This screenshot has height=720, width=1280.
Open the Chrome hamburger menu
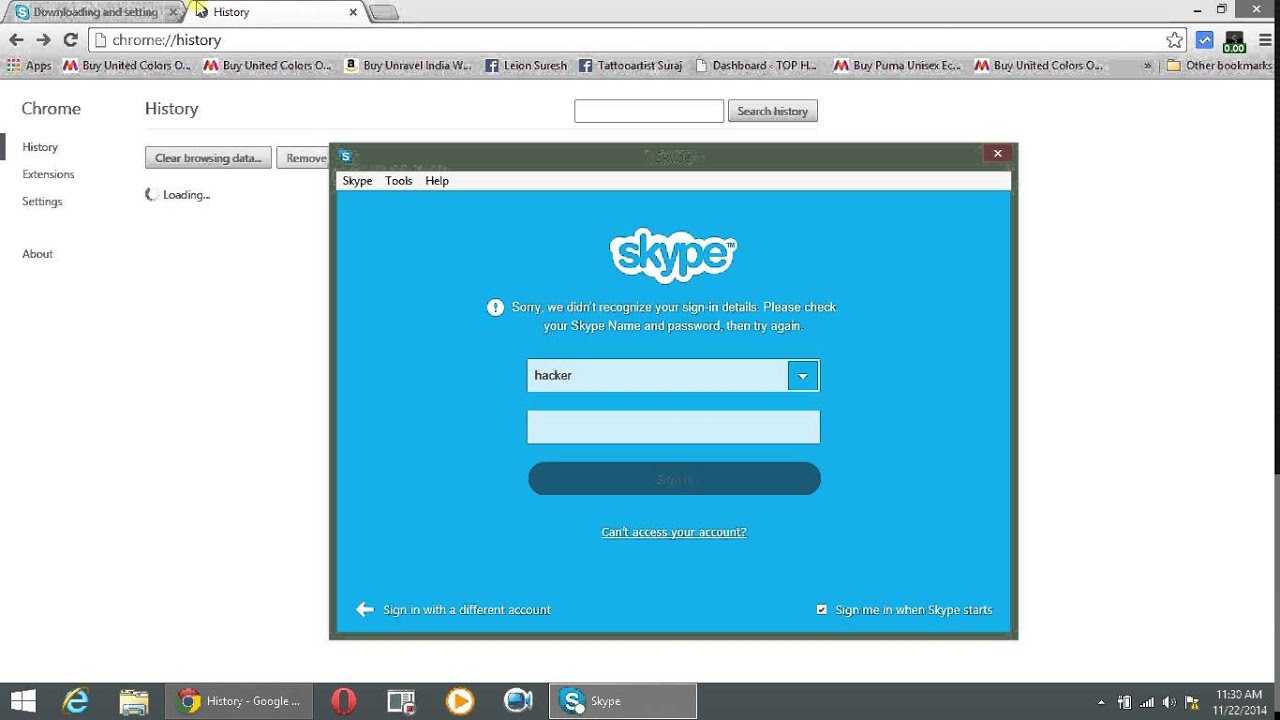(x=1265, y=40)
